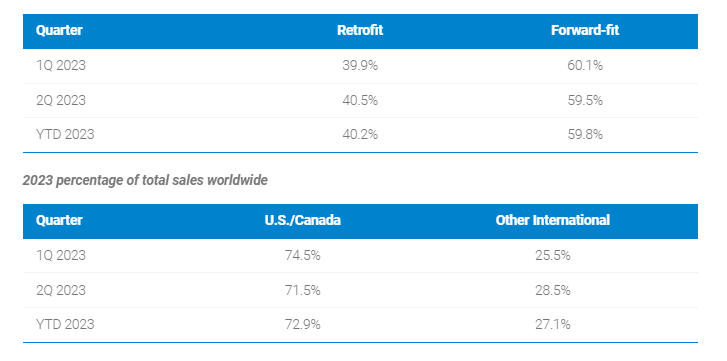The height and width of the screenshot is (361, 727).
Task: Click the Quarter header in the first table
Action: [59, 31]
